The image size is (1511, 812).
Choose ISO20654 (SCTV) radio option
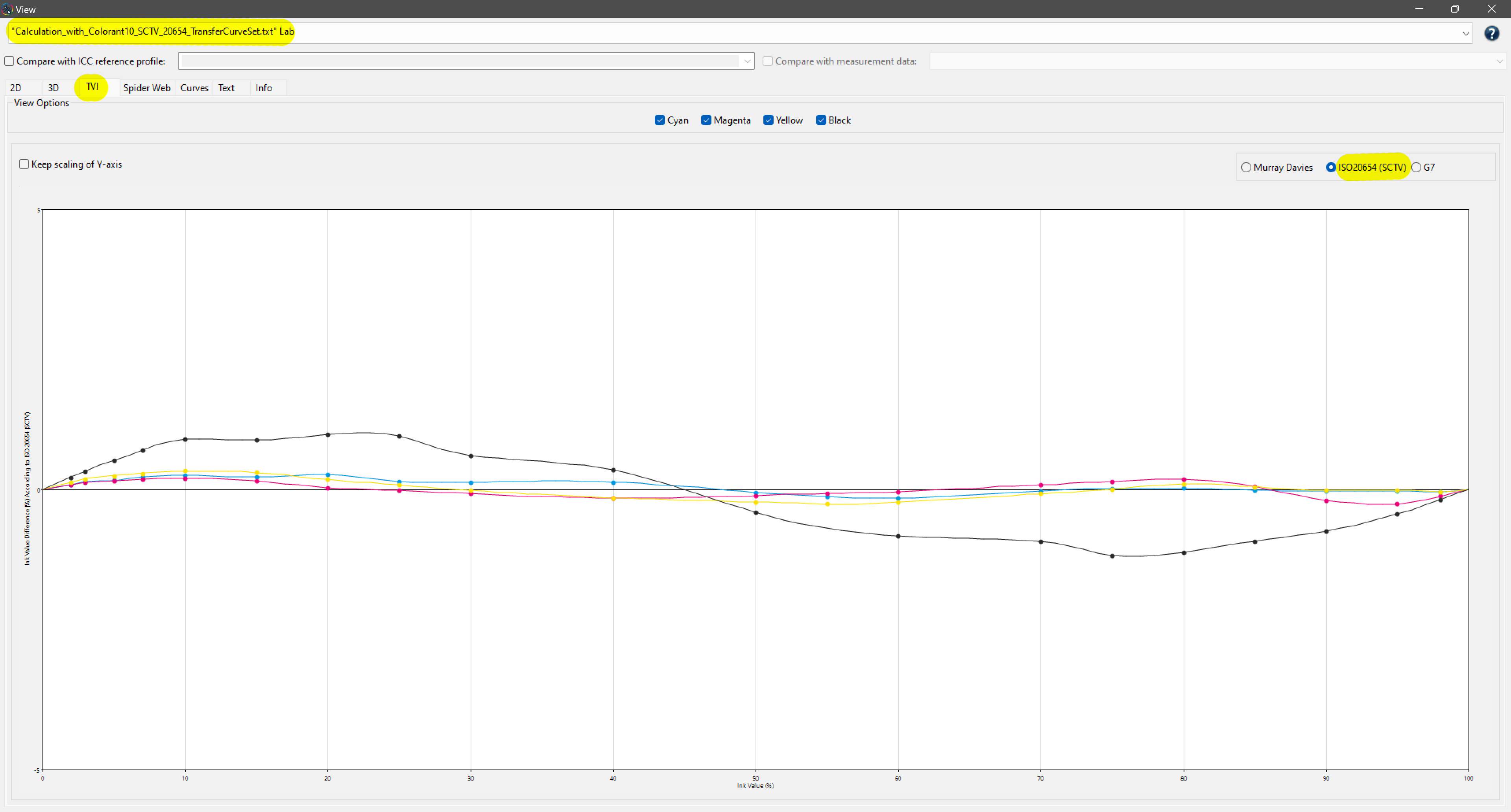point(1331,168)
